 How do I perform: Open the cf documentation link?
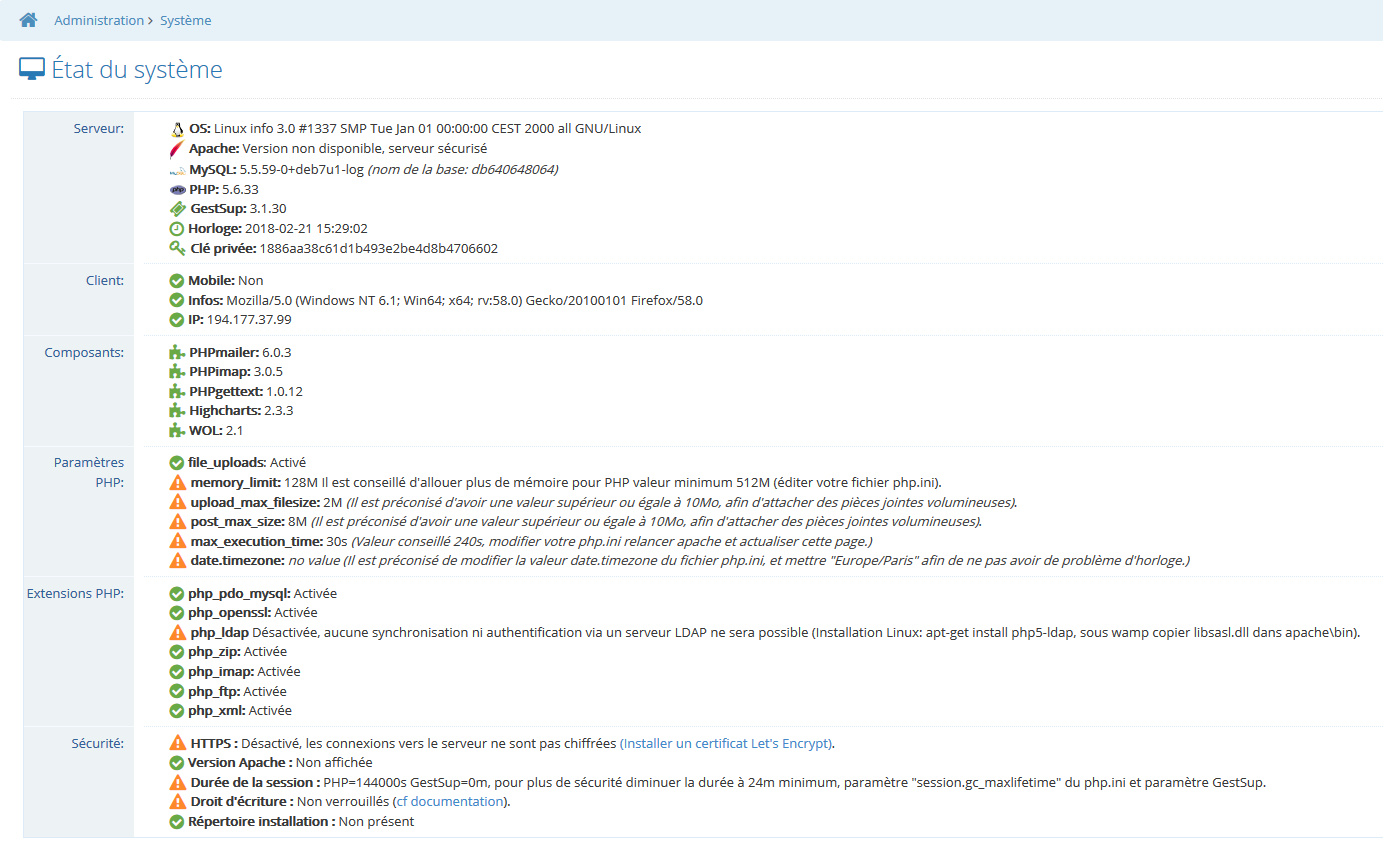point(449,802)
